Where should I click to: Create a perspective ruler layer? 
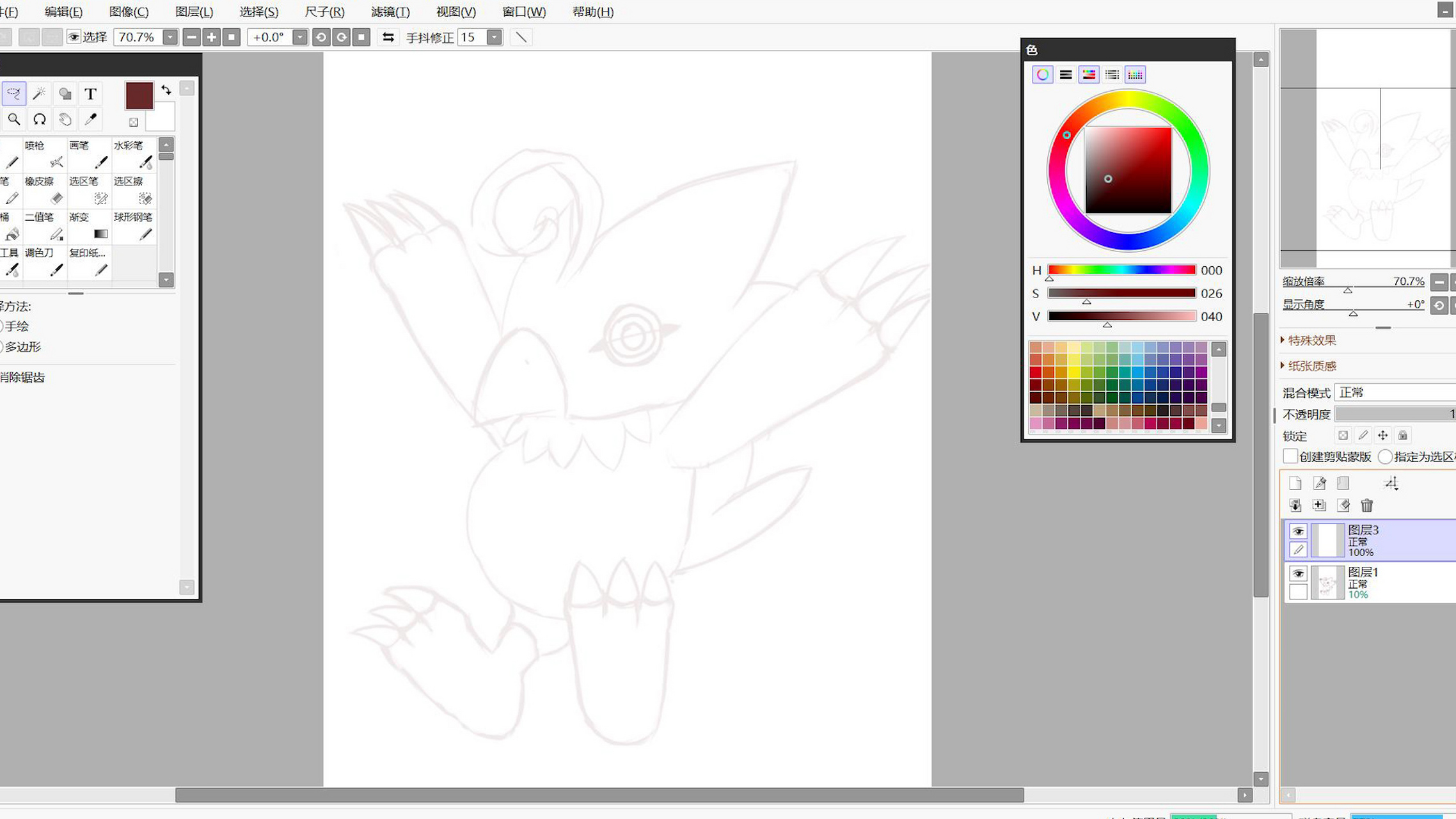tap(1391, 483)
